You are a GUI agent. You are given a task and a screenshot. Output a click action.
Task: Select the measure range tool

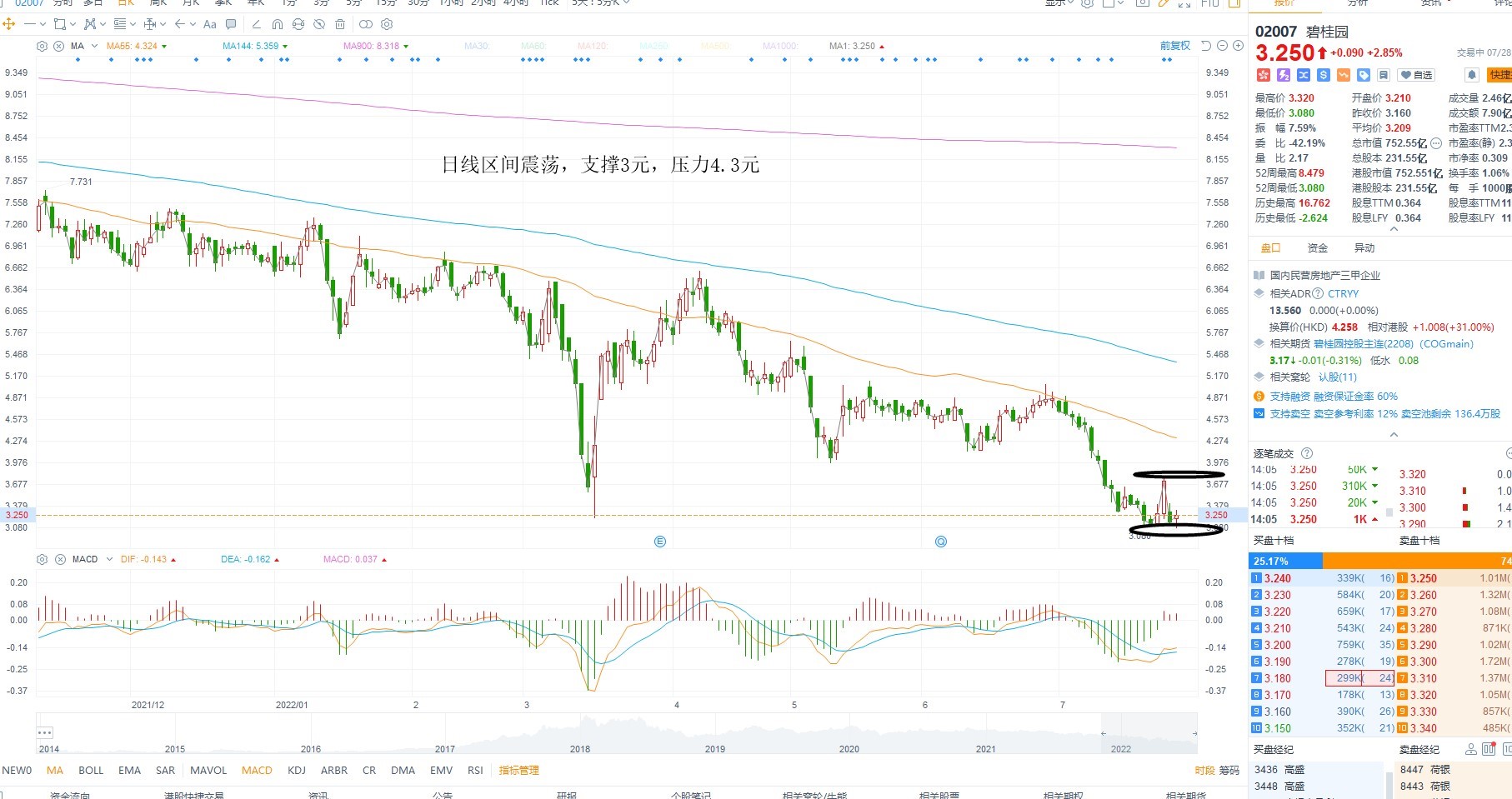click(150, 24)
